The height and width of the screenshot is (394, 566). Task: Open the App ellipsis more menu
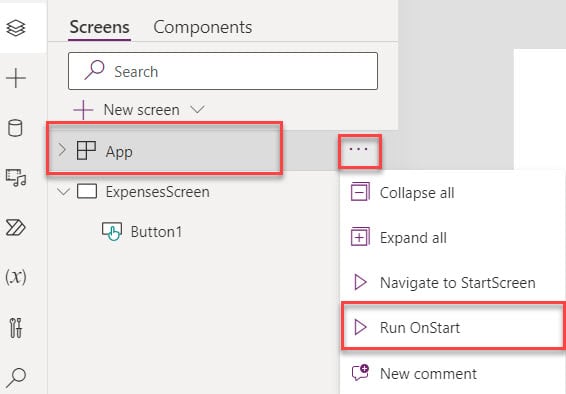(359, 149)
